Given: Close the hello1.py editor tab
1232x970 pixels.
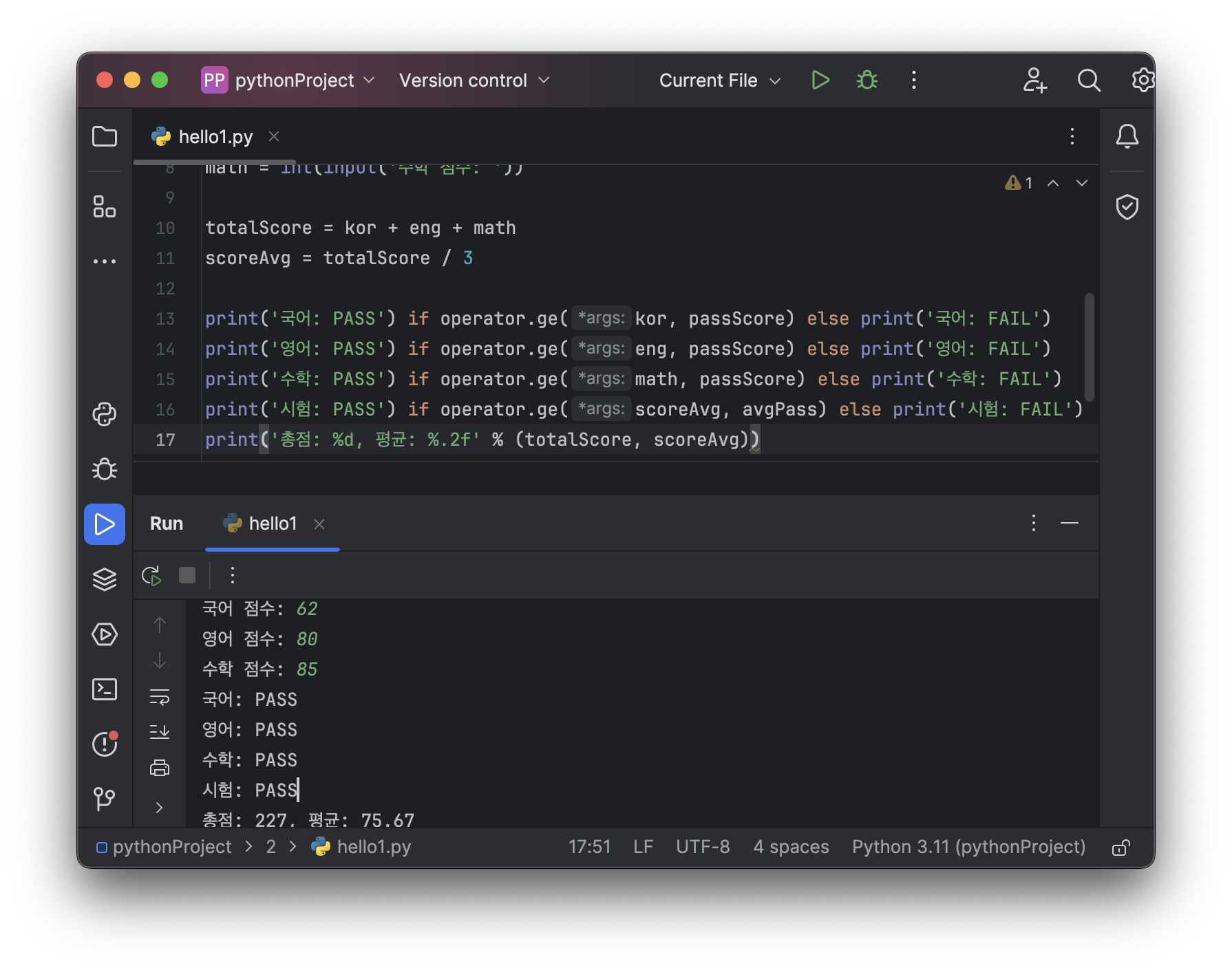Looking at the screenshot, I should (x=274, y=136).
